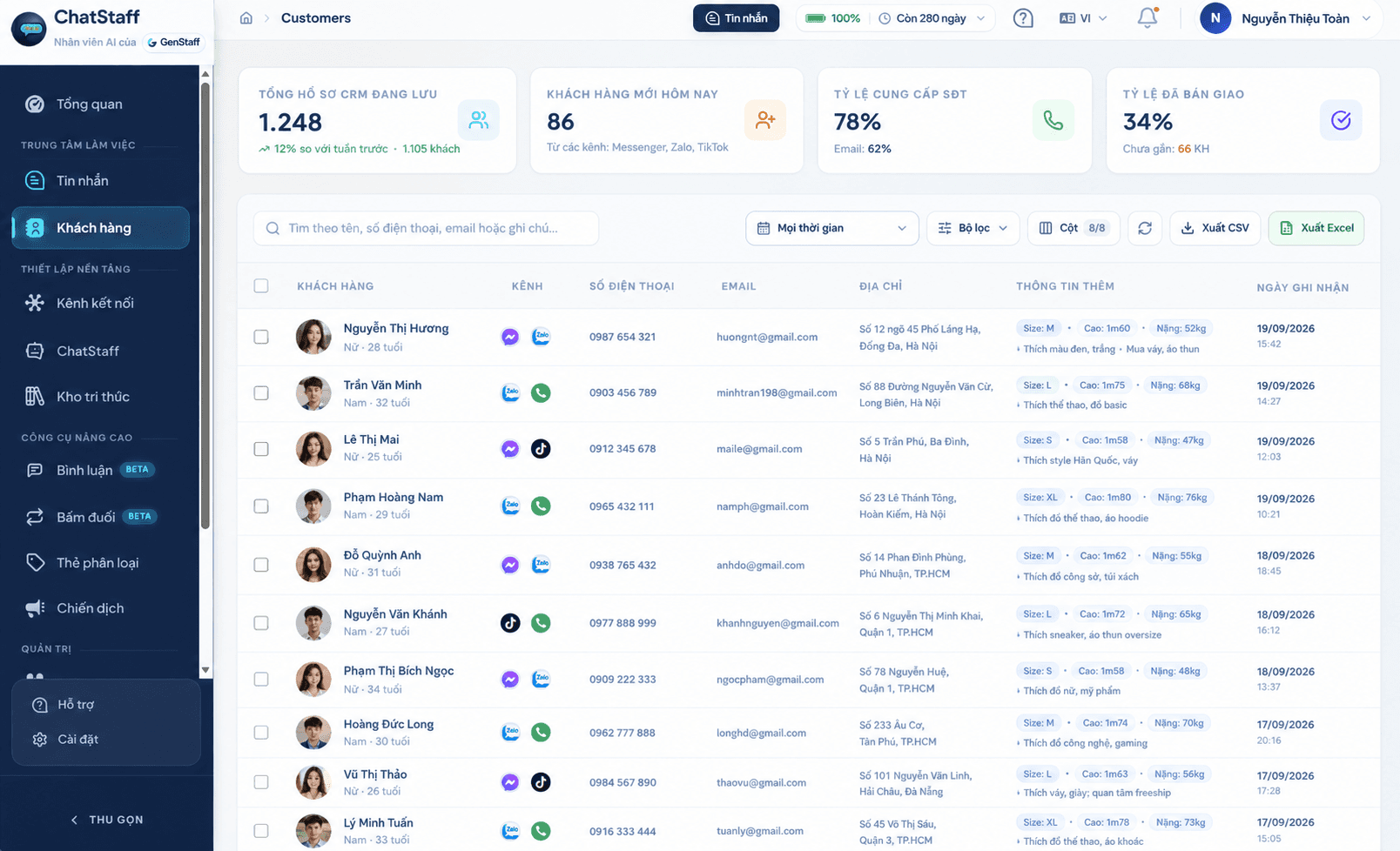
Task: Click the Xuất Excel button
Action: pos(1316,228)
